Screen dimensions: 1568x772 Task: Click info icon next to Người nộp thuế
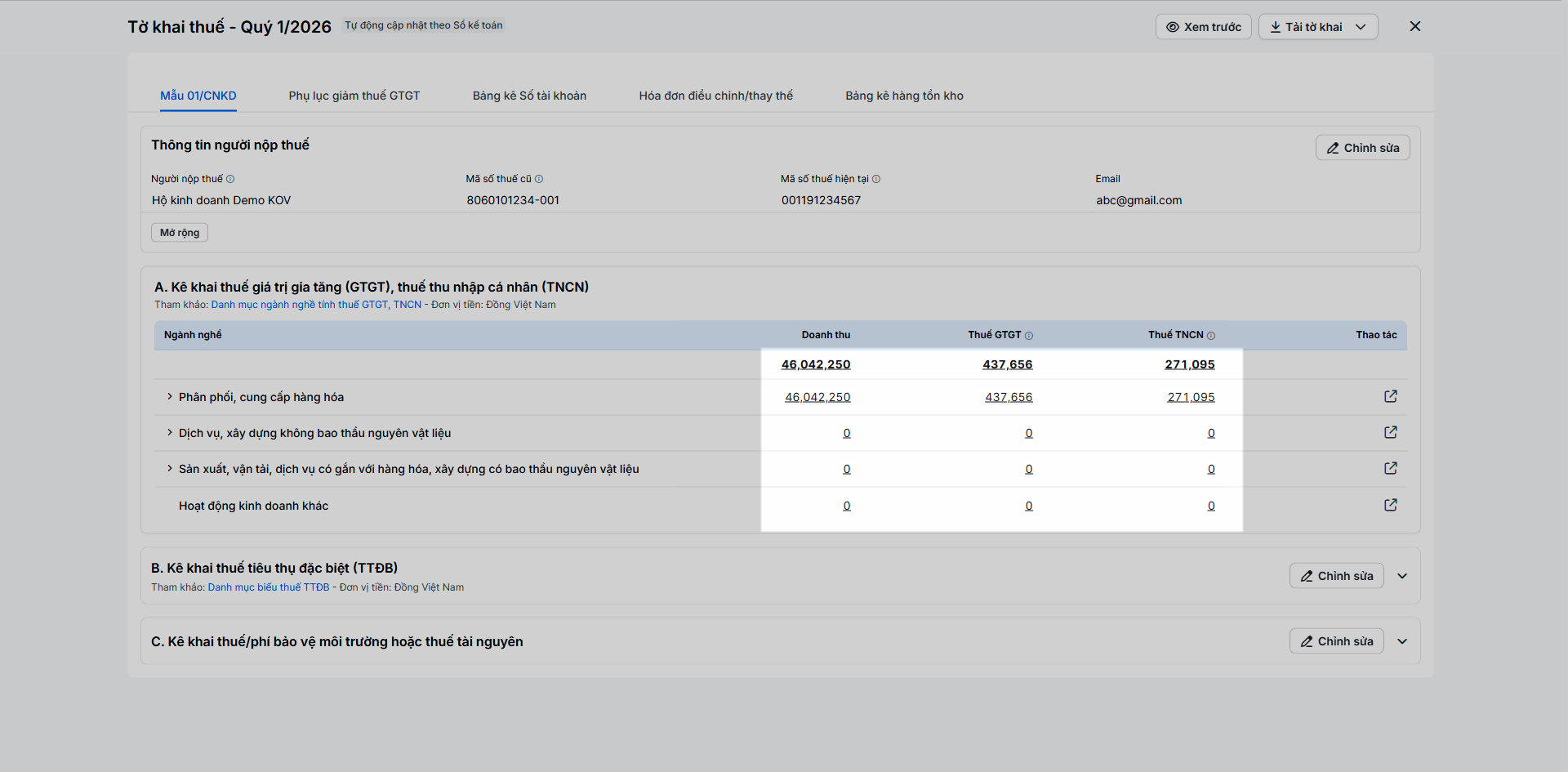[230, 179]
